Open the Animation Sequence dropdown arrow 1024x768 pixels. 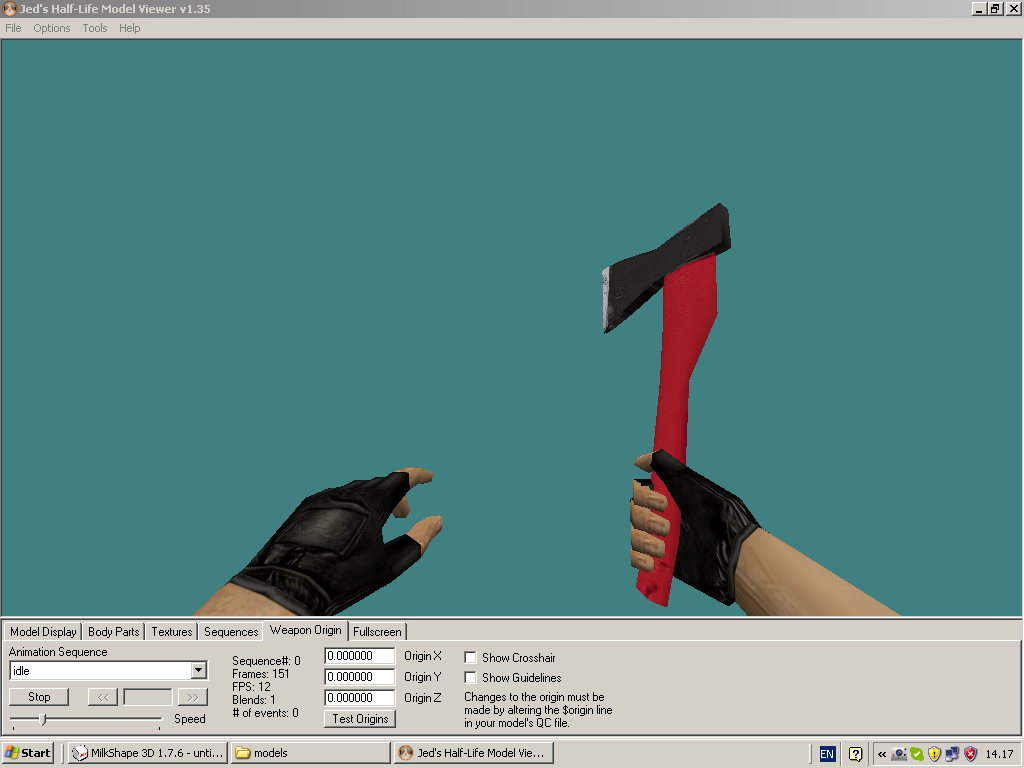199,670
